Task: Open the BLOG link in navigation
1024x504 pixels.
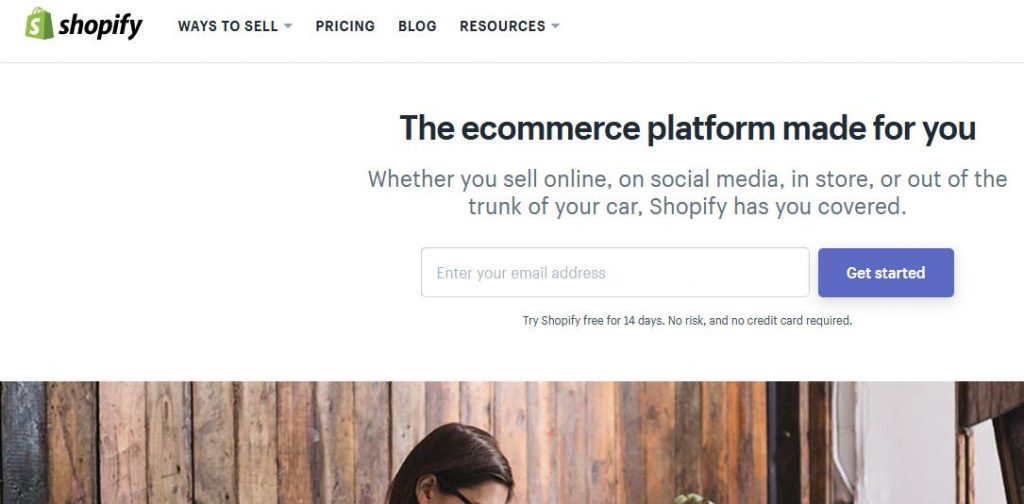Action: pyautogui.click(x=417, y=26)
